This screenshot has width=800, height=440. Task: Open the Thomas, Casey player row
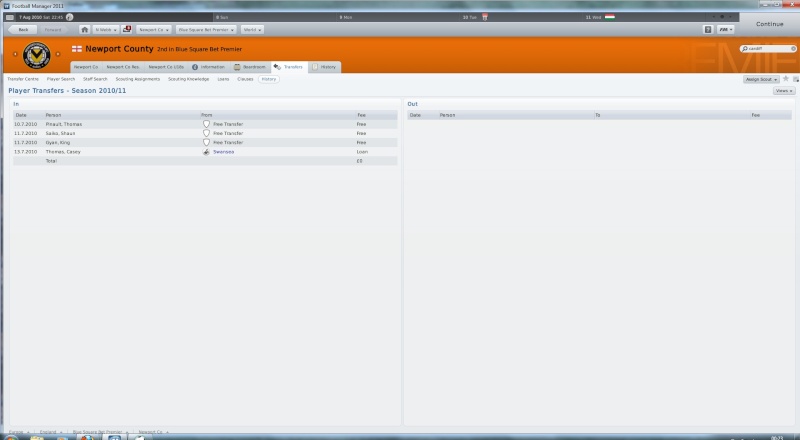point(205,152)
